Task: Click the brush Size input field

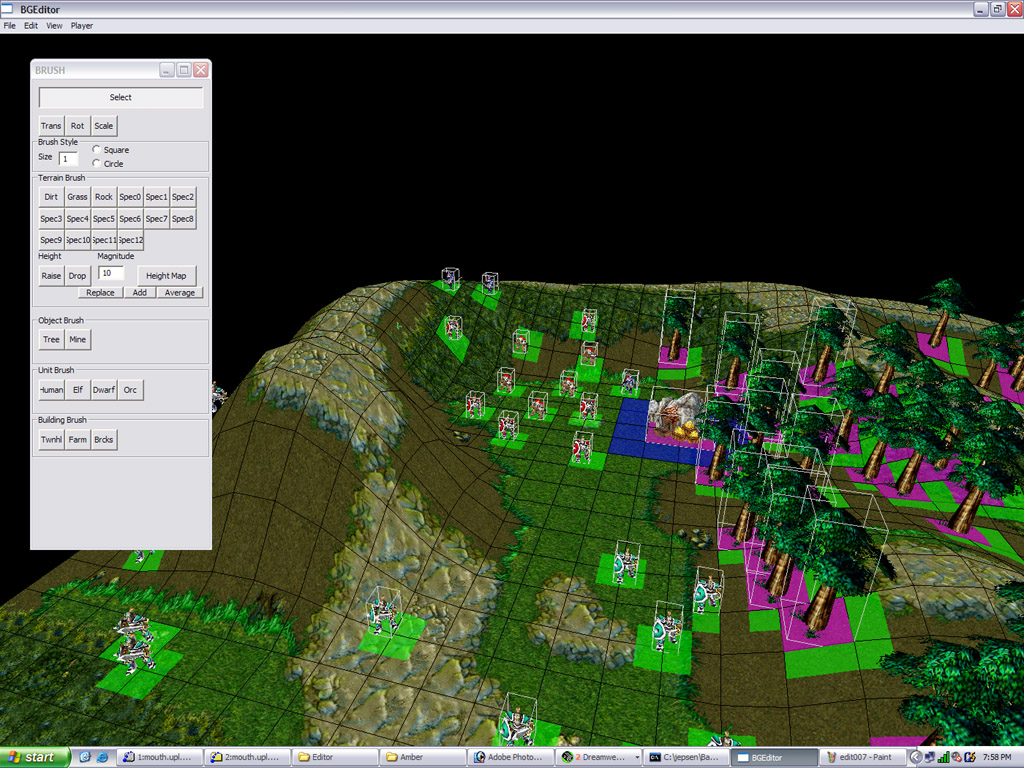Action: [x=68, y=158]
